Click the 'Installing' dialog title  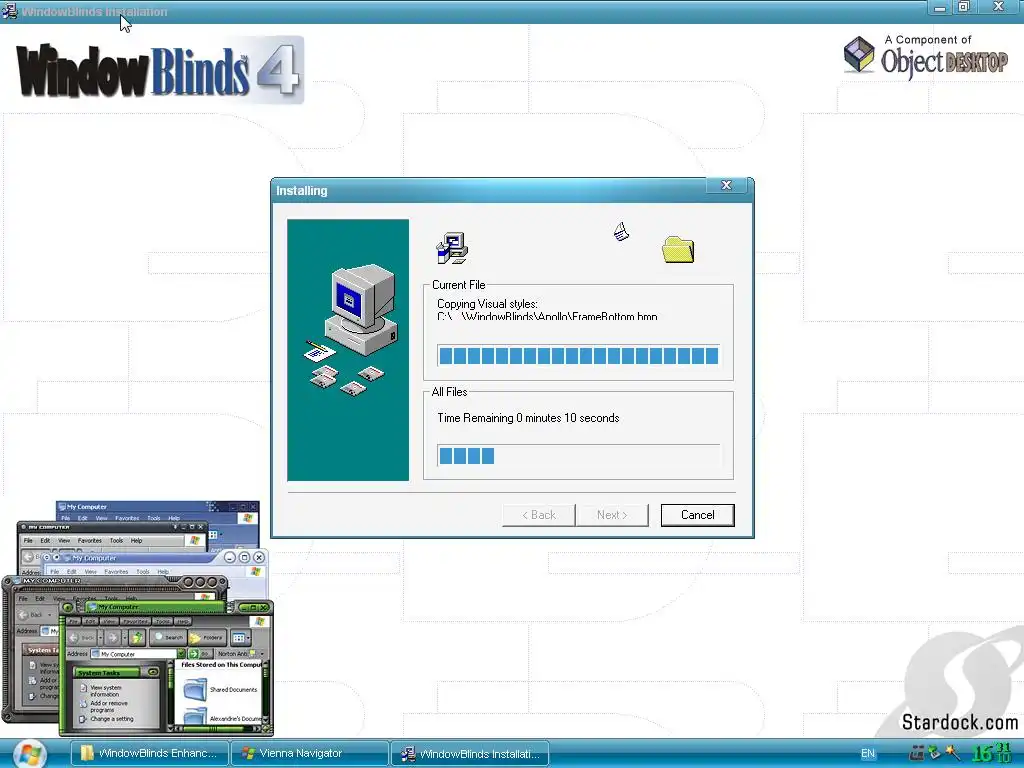302,191
